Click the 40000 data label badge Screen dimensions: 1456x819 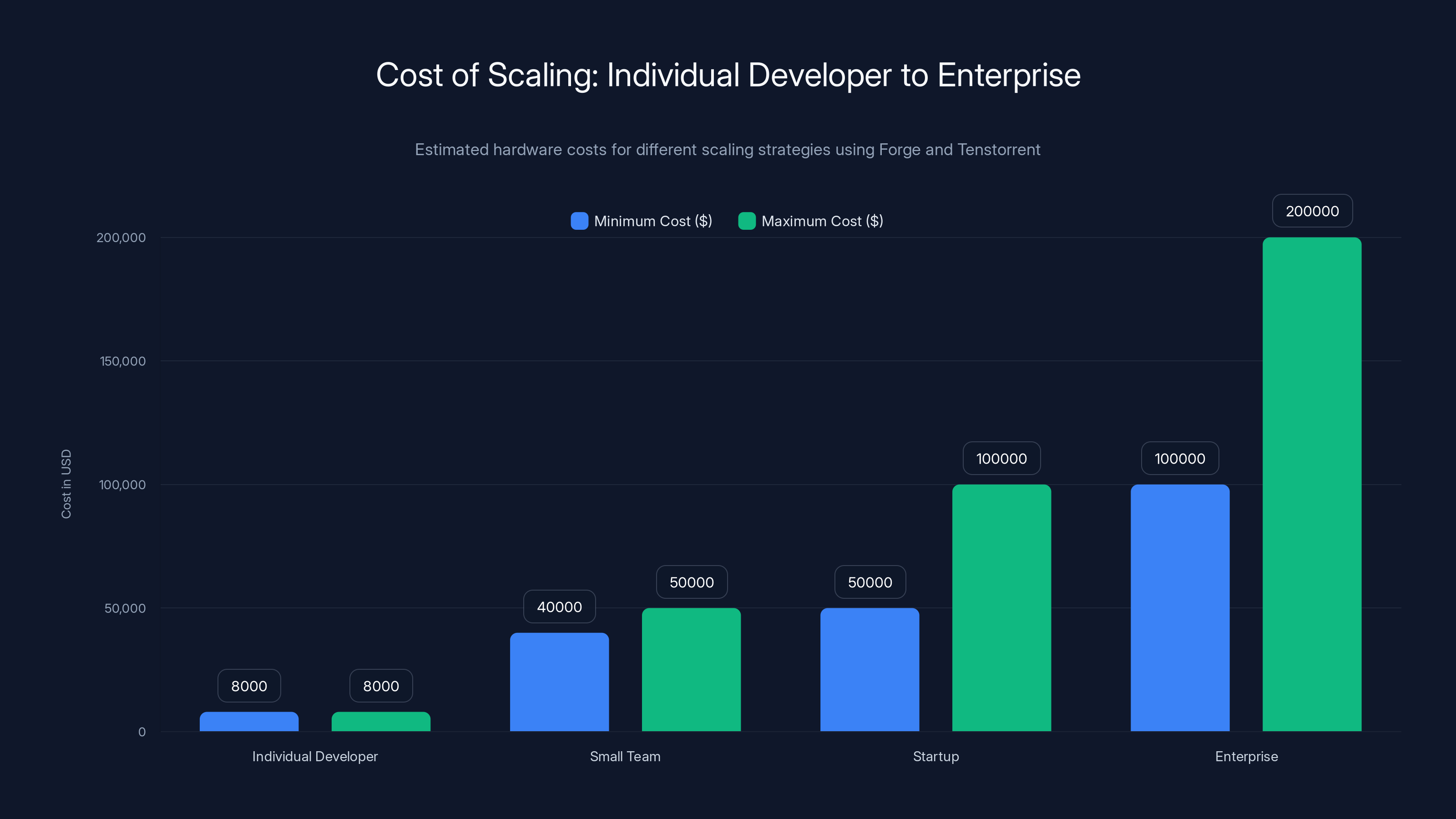click(559, 607)
